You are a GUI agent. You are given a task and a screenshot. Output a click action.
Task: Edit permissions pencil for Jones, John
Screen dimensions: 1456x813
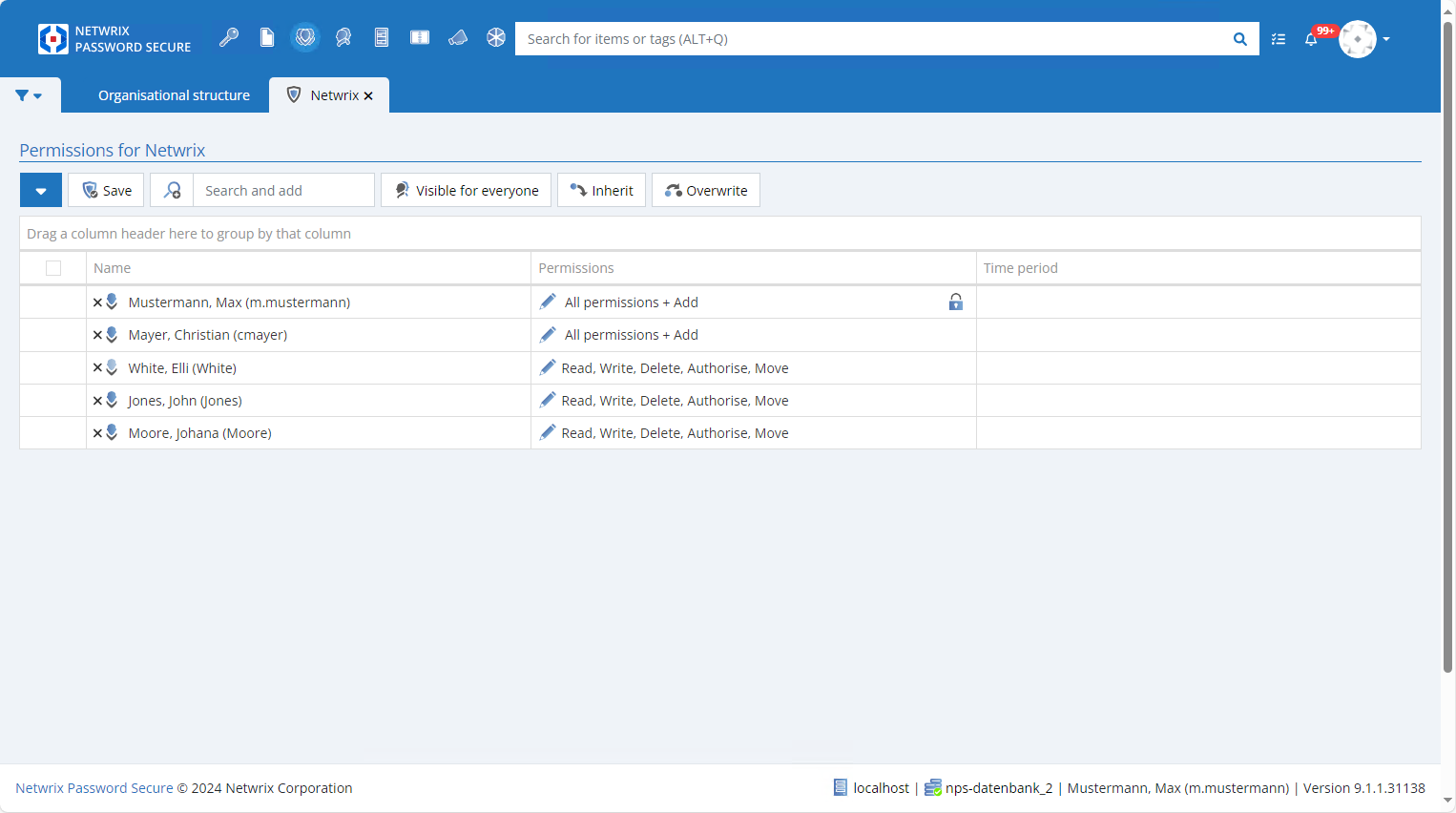[x=548, y=400]
